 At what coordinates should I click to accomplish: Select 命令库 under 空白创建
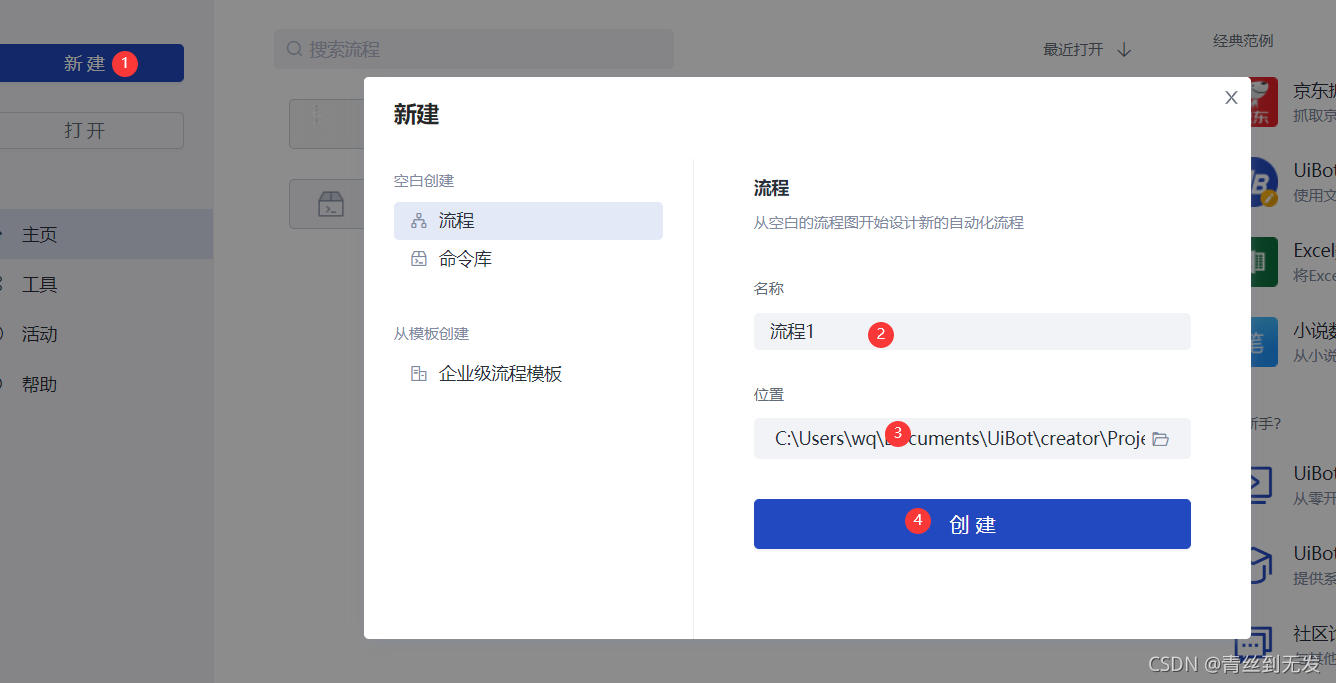(x=528, y=259)
